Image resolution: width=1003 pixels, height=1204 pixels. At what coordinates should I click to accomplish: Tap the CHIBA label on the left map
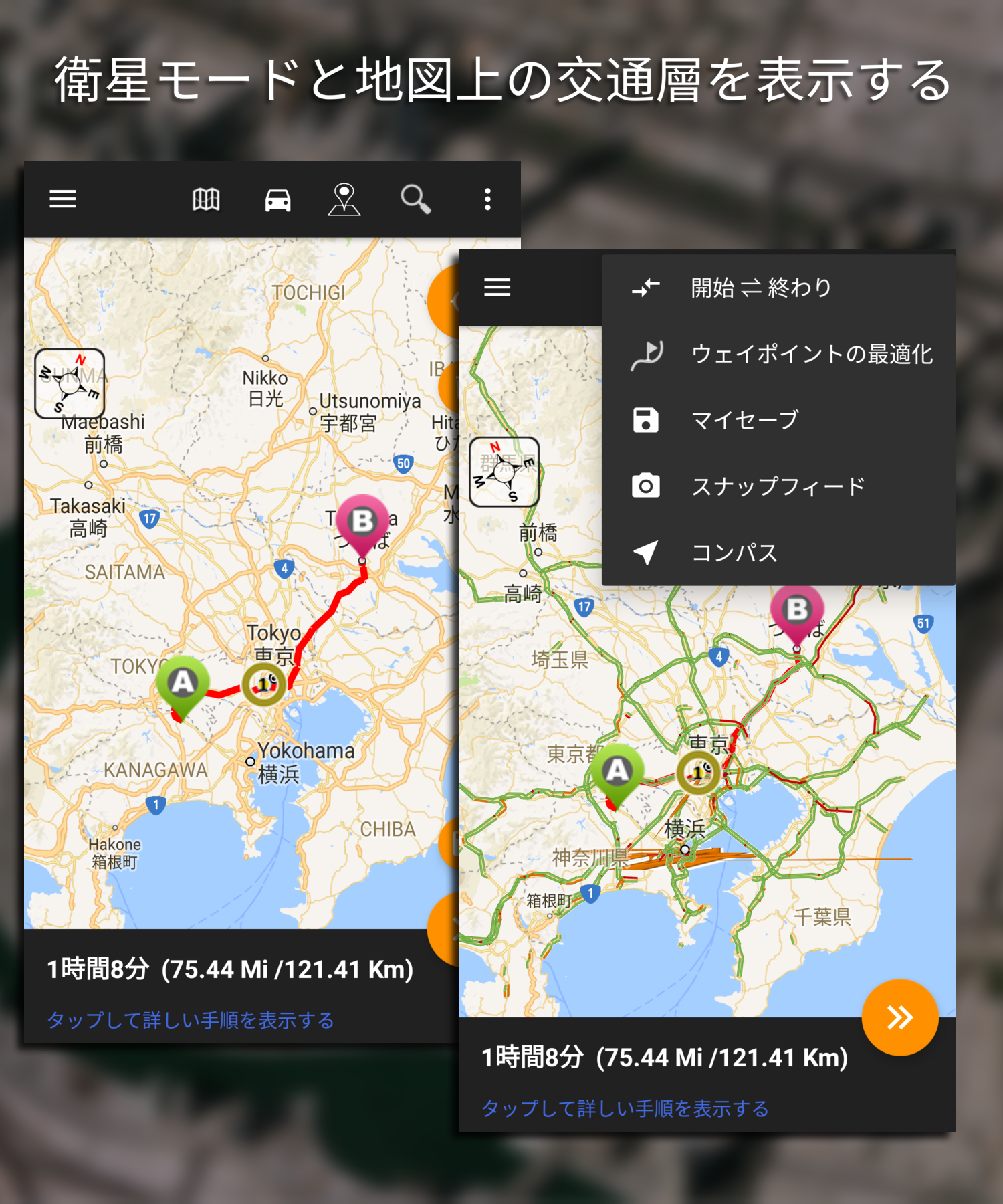click(x=388, y=829)
